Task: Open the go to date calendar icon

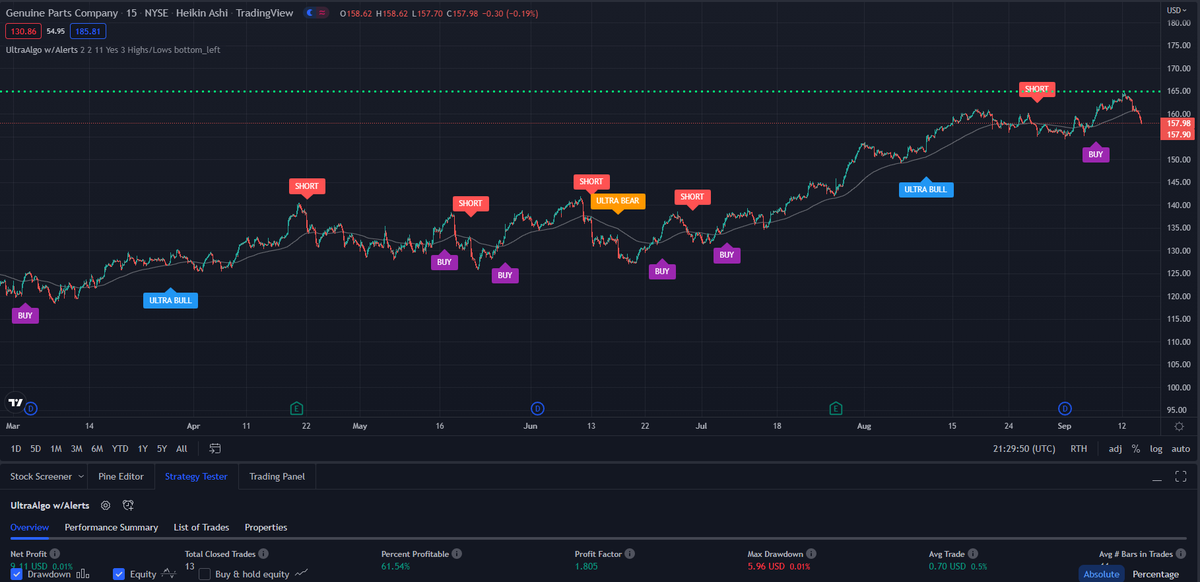Action: point(215,449)
